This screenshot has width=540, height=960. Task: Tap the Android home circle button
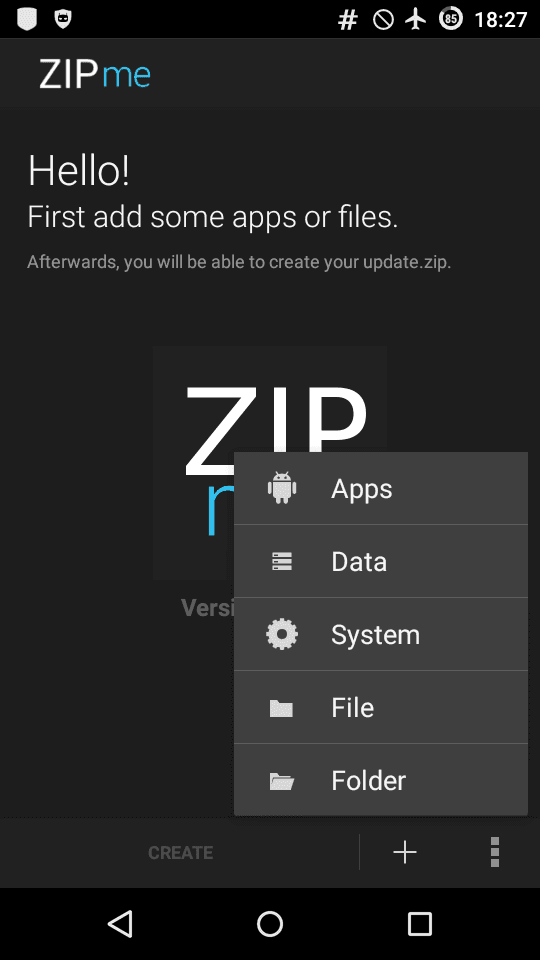[x=270, y=923]
